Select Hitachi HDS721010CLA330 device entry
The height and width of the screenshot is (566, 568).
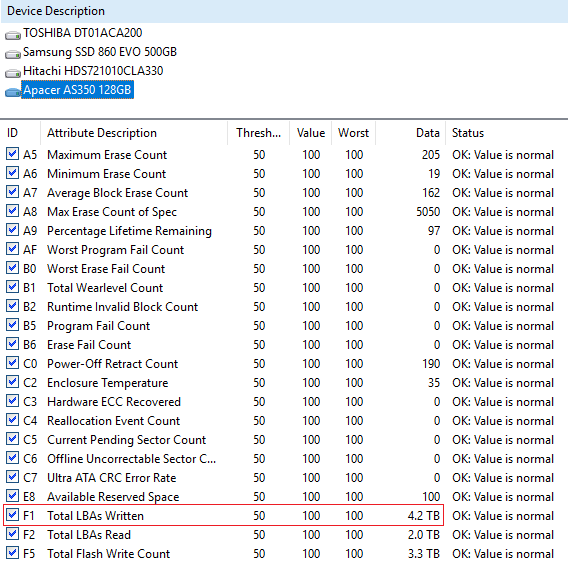tap(93, 71)
